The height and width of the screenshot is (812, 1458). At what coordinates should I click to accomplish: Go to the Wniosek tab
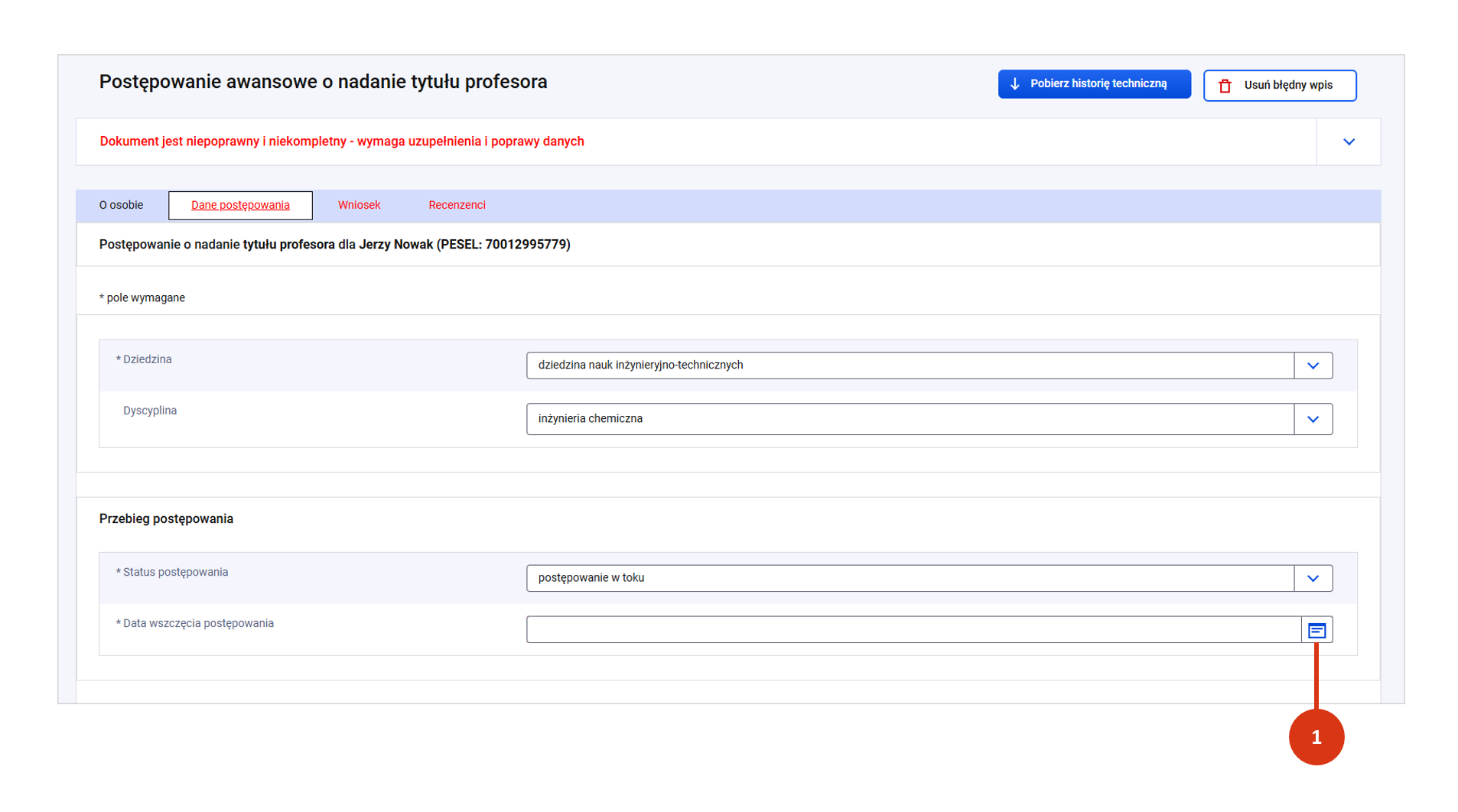[359, 205]
